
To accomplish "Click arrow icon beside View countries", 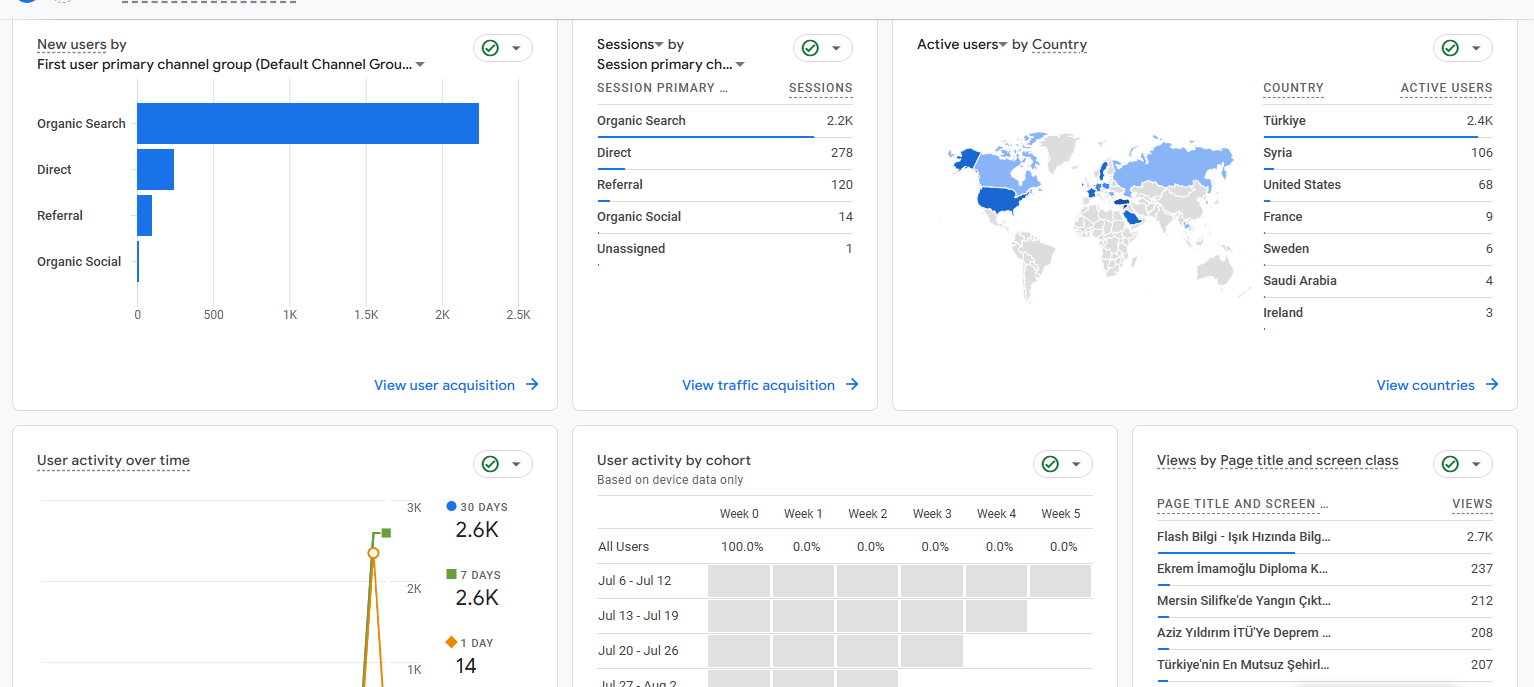I will click(1492, 385).
